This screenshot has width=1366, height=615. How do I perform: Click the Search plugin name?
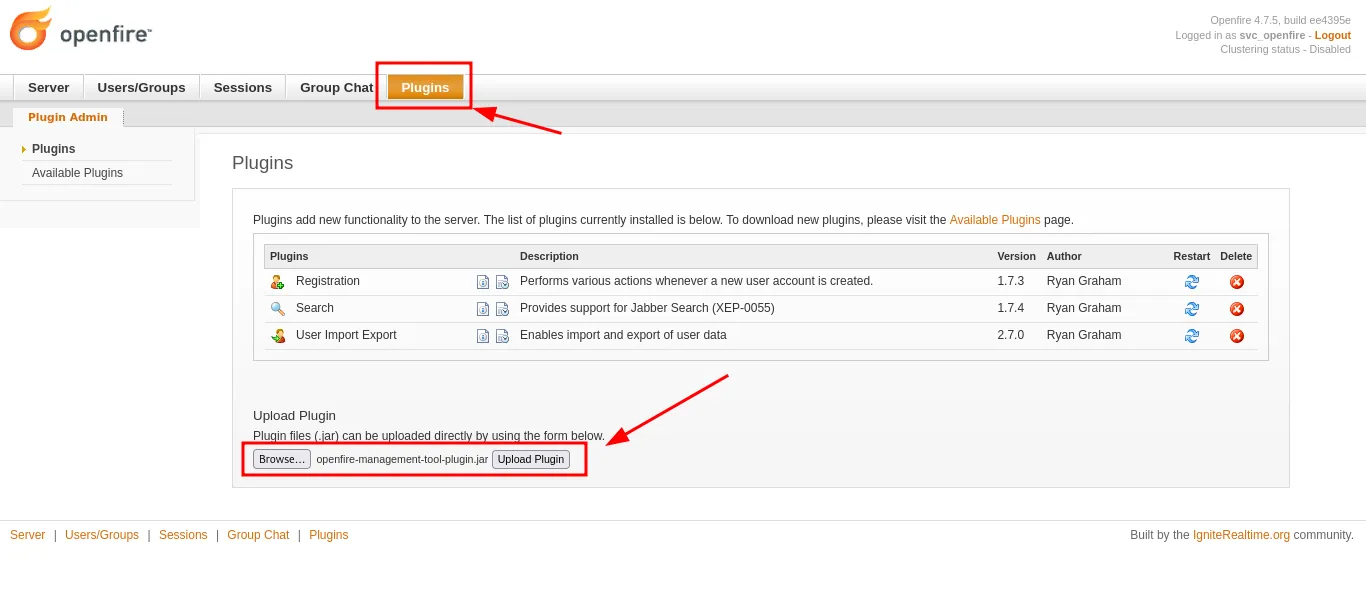(315, 308)
